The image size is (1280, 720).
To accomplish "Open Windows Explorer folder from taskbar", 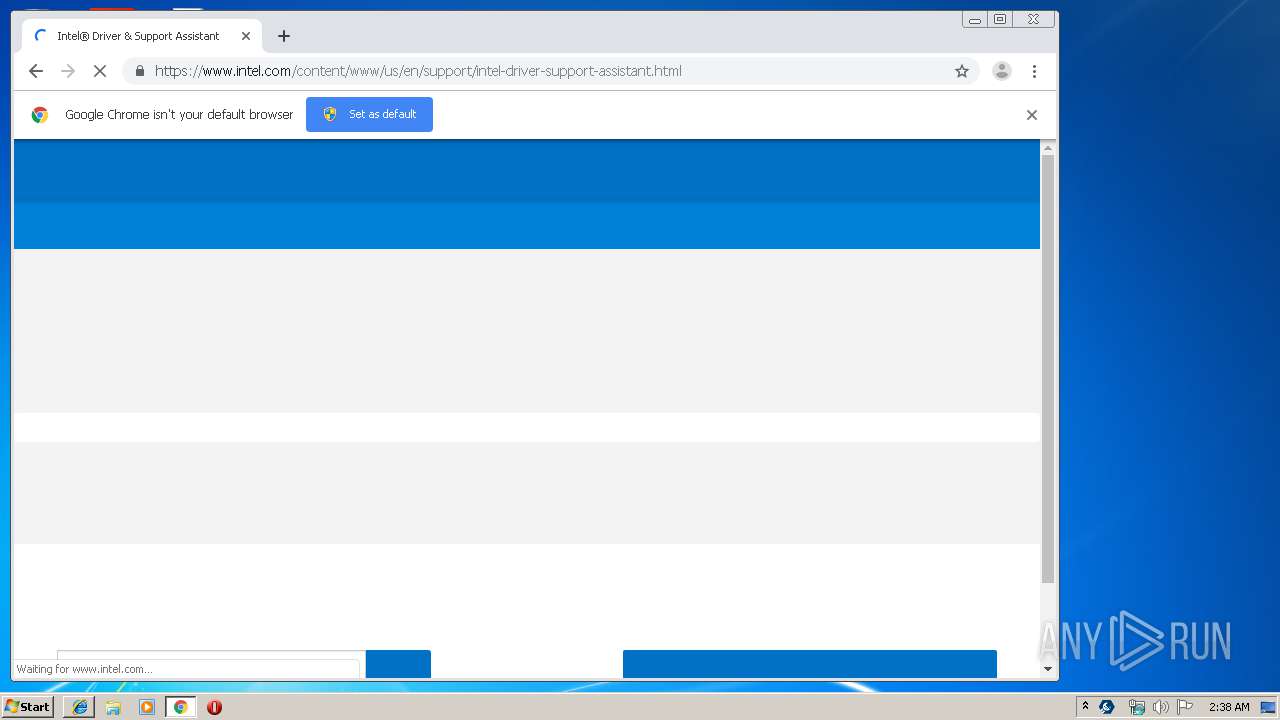I will click(x=113, y=707).
